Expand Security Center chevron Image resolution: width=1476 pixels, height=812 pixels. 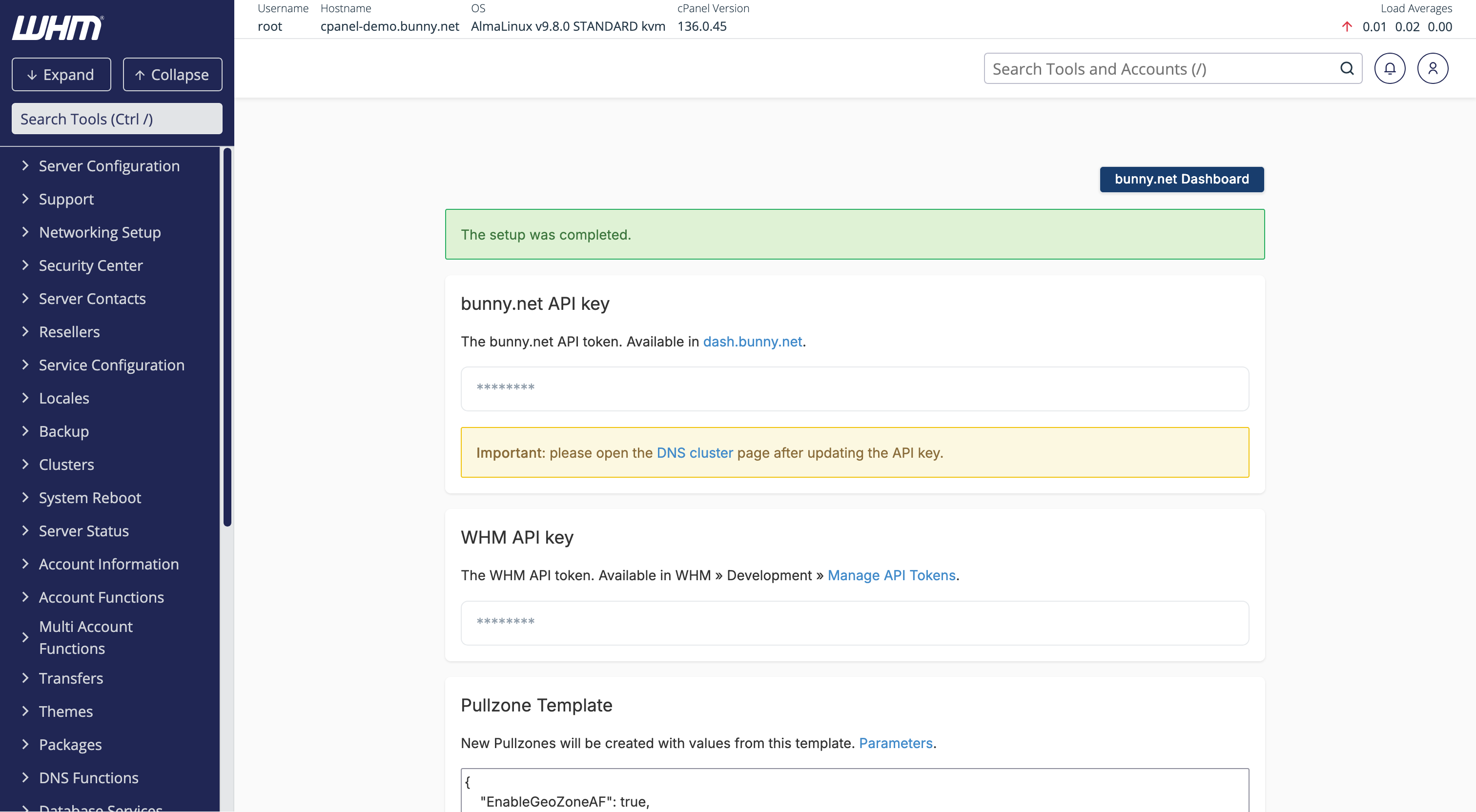25,265
